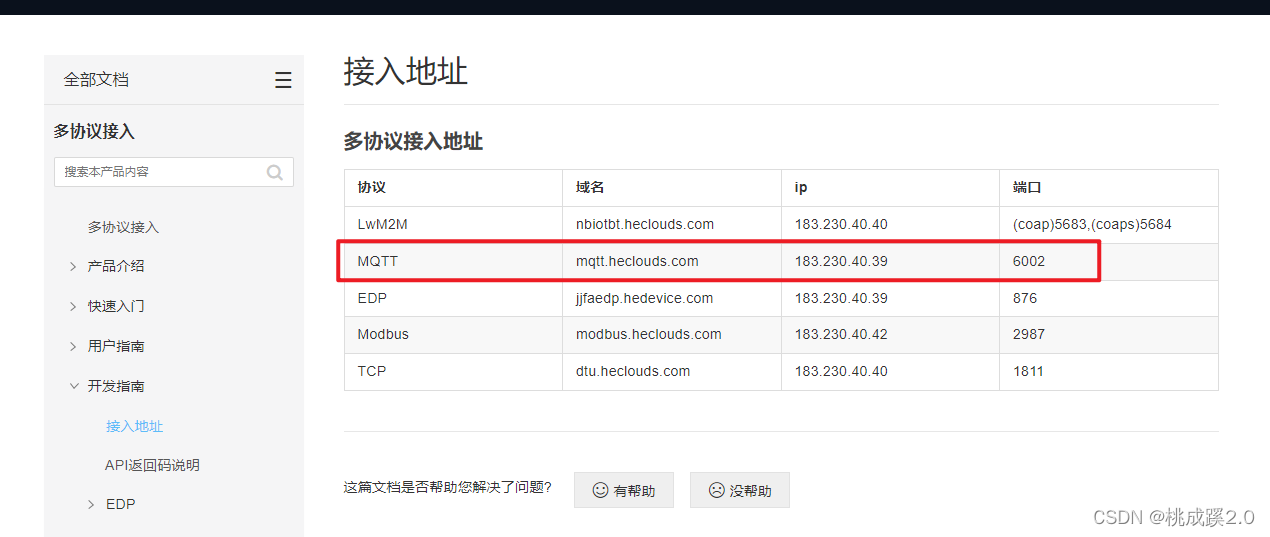Expand the 产品介绍 section
1270x537 pixels.
[73, 266]
